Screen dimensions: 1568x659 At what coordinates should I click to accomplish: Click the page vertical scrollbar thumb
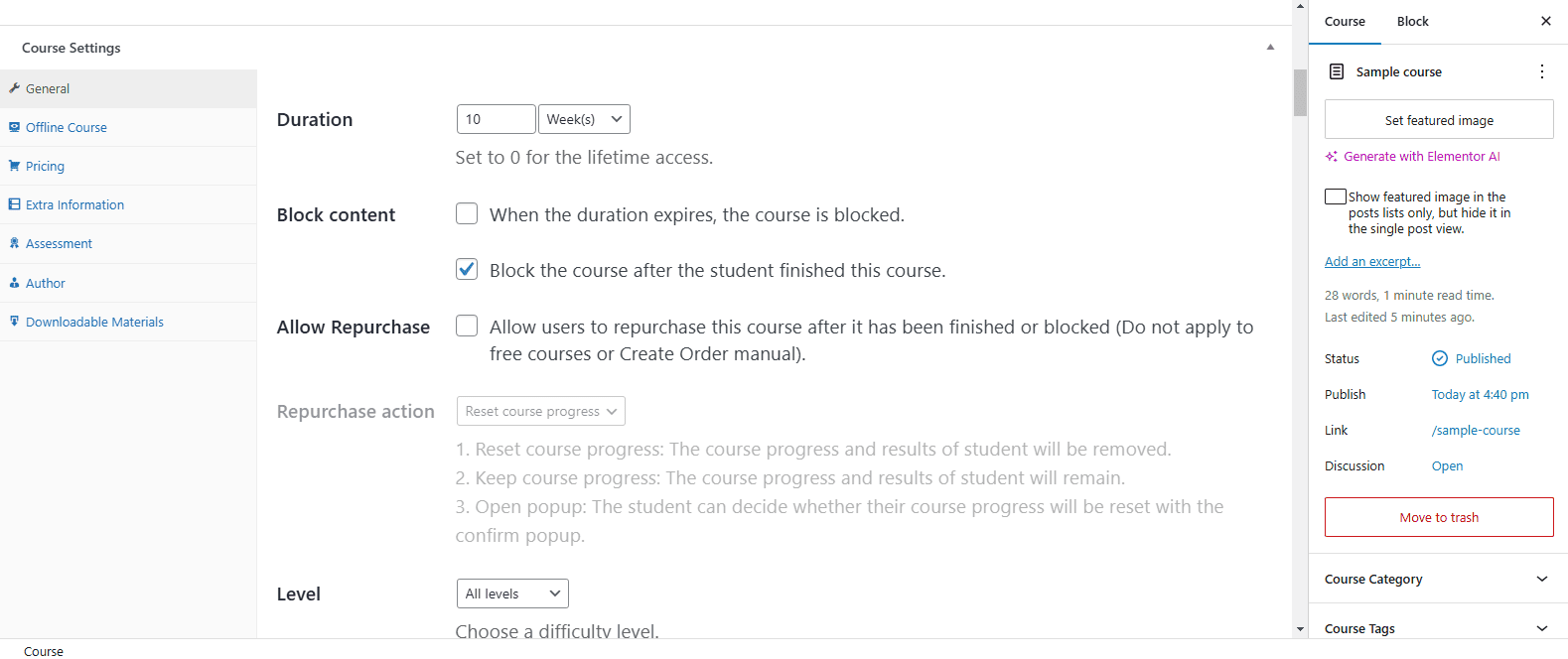1300,92
